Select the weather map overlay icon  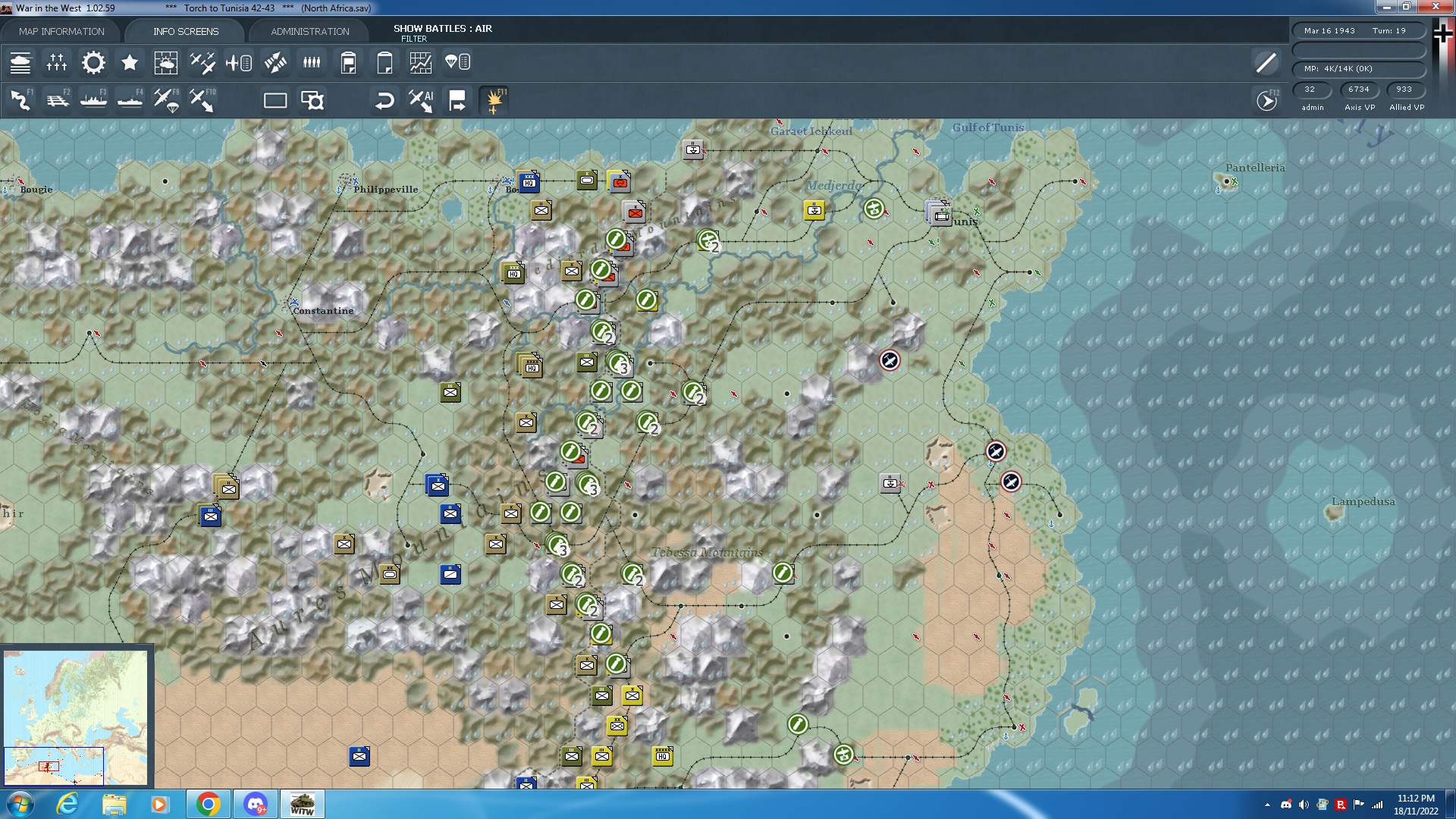pyautogui.click(x=166, y=63)
